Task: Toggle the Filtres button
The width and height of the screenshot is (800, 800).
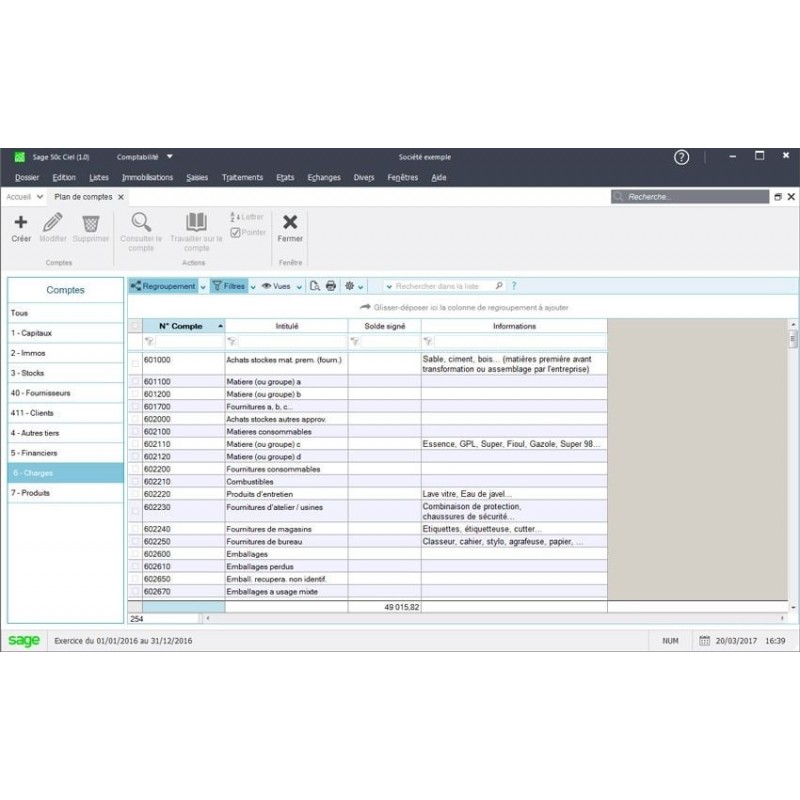Action: click(x=228, y=286)
